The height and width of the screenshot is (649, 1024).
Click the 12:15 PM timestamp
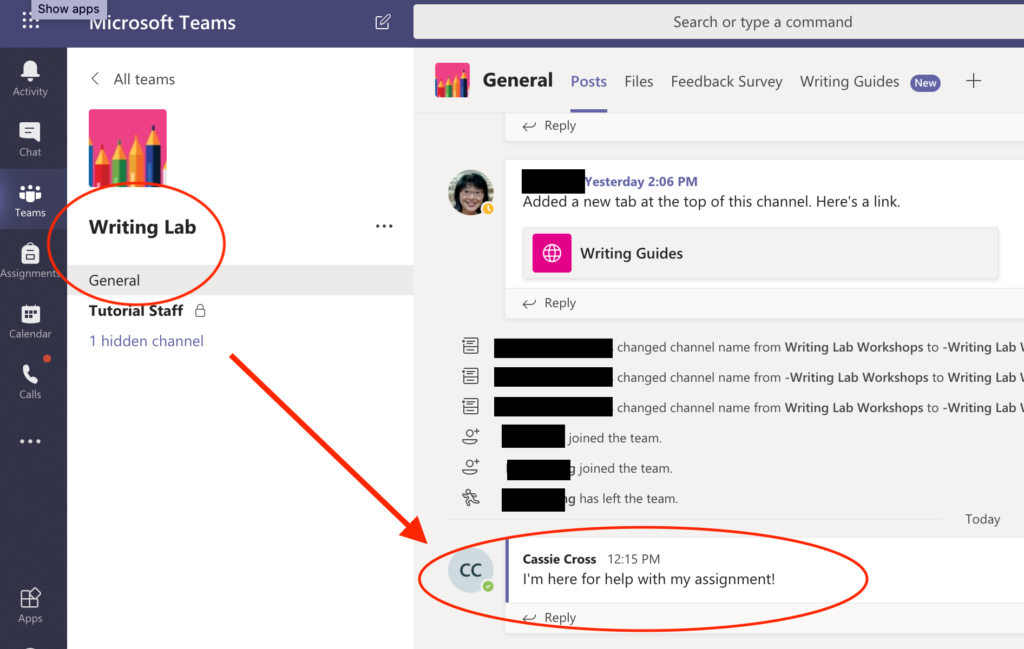pyautogui.click(x=633, y=559)
